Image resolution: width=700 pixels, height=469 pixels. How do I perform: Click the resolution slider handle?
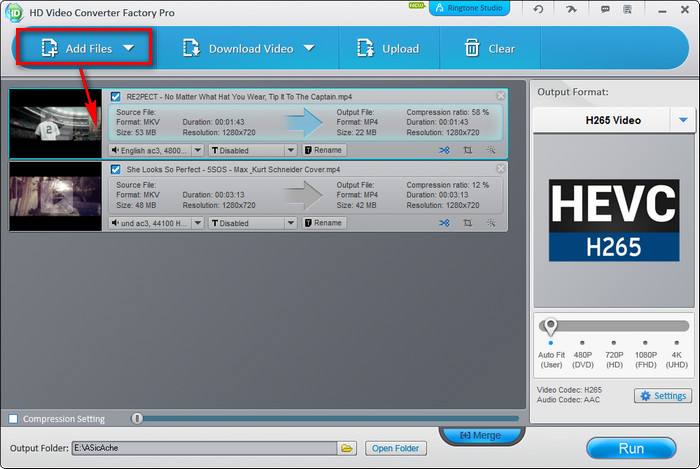point(550,326)
